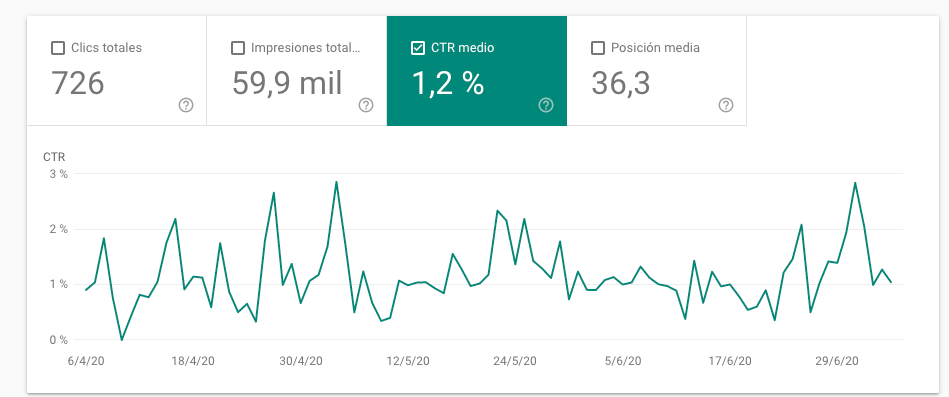Click the CTR axis title

[54, 157]
